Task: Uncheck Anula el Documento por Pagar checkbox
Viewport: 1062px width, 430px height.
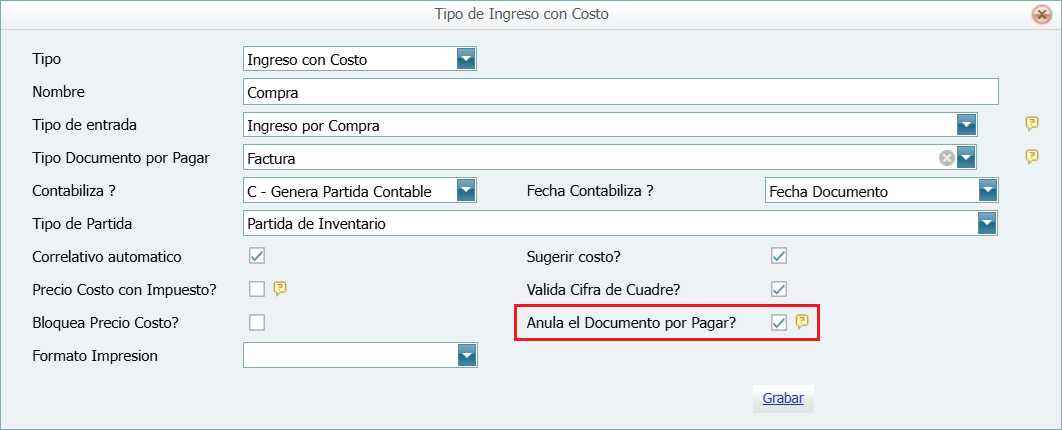Action: (x=779, y=322)
